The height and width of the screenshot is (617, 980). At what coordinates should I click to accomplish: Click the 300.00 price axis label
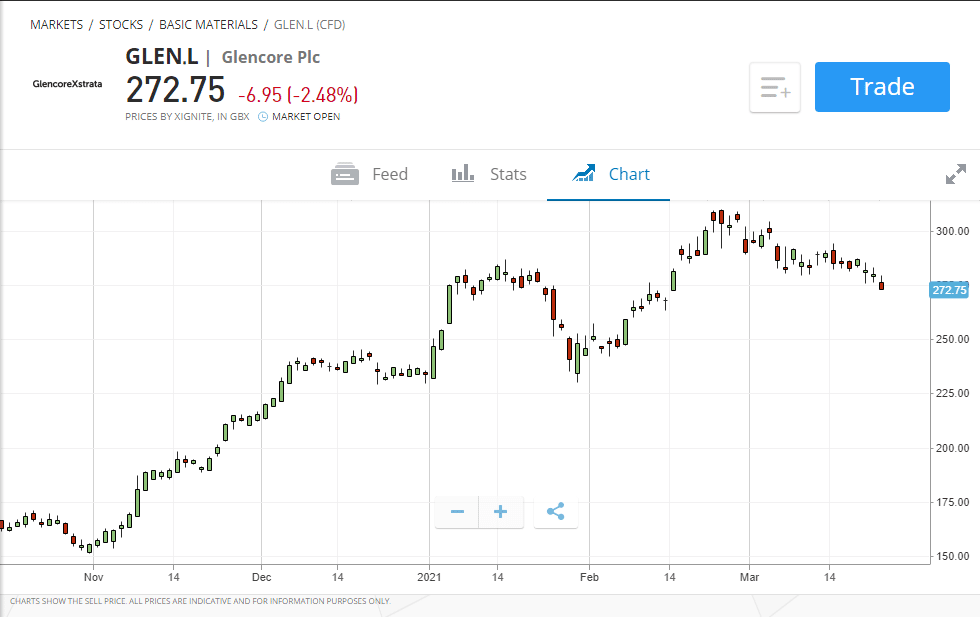click(x=952, y=231)
